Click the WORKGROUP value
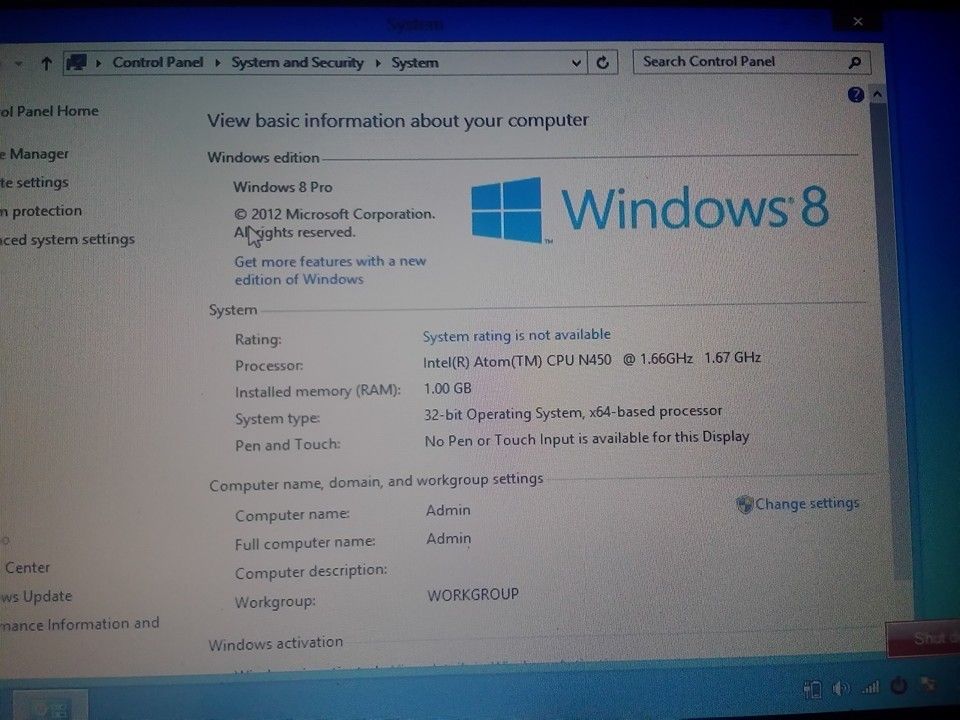Viewport: 960px width, 720px height. coord(473,594)
